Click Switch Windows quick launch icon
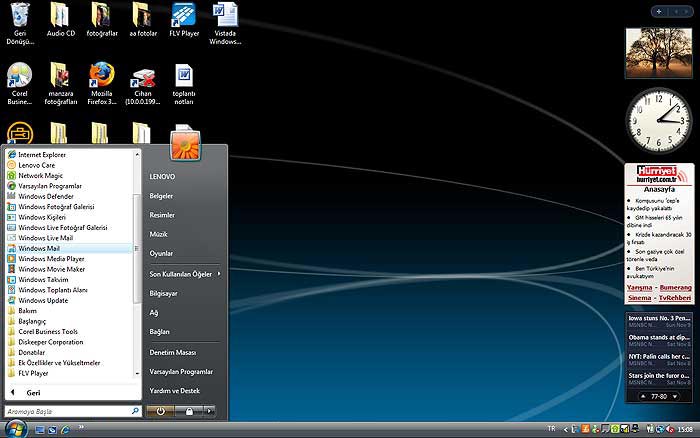 53,430
